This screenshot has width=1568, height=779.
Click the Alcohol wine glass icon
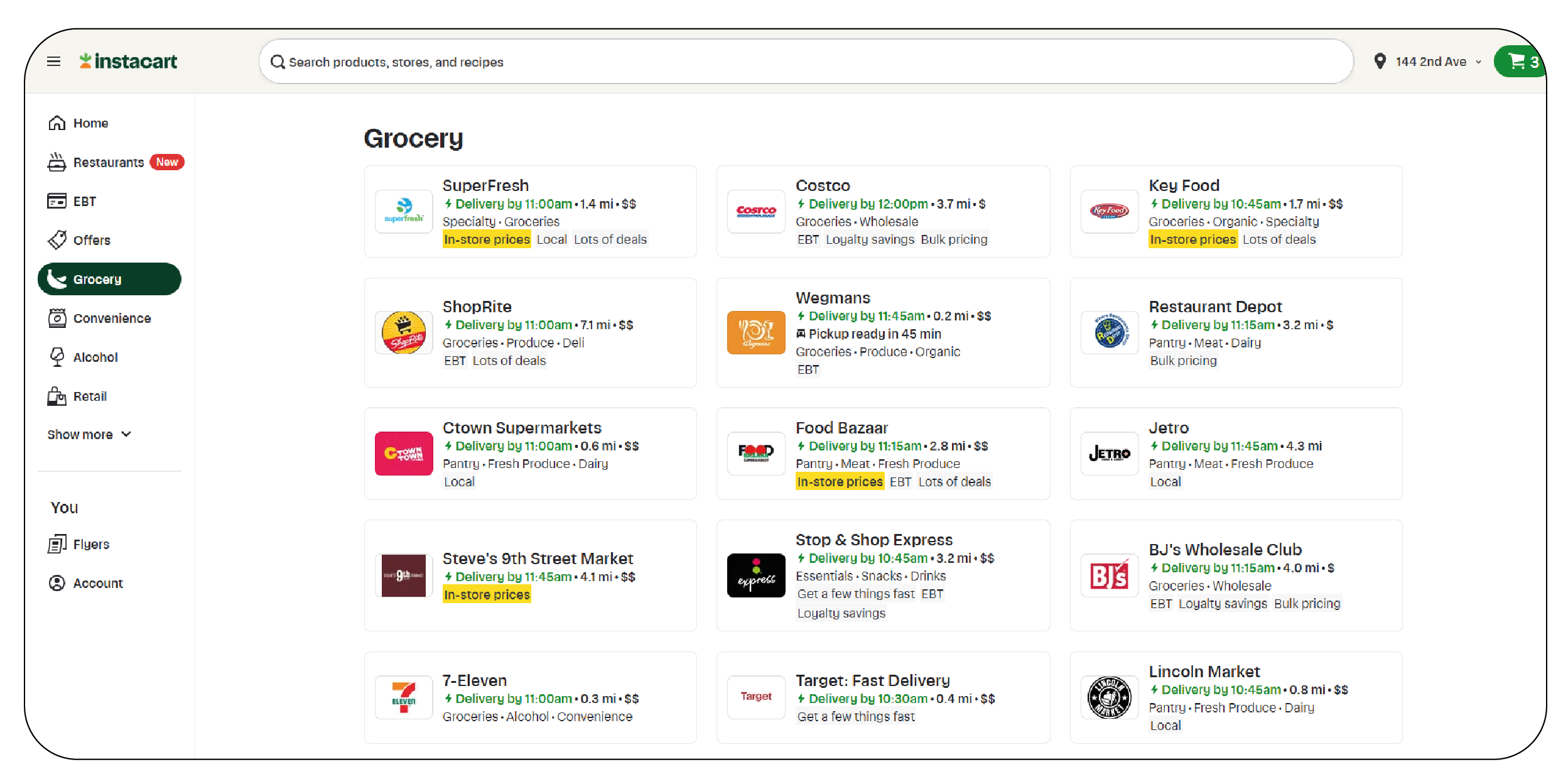pyautogui.click(x=57, y=357)
